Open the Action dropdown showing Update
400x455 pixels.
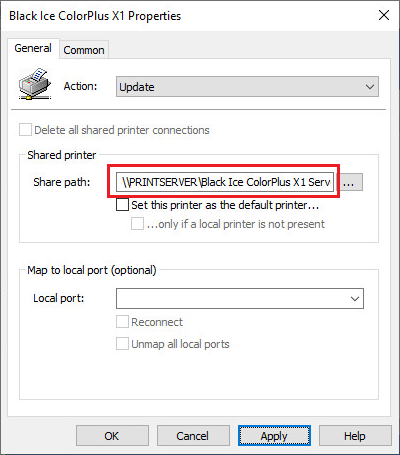(247, 87)
